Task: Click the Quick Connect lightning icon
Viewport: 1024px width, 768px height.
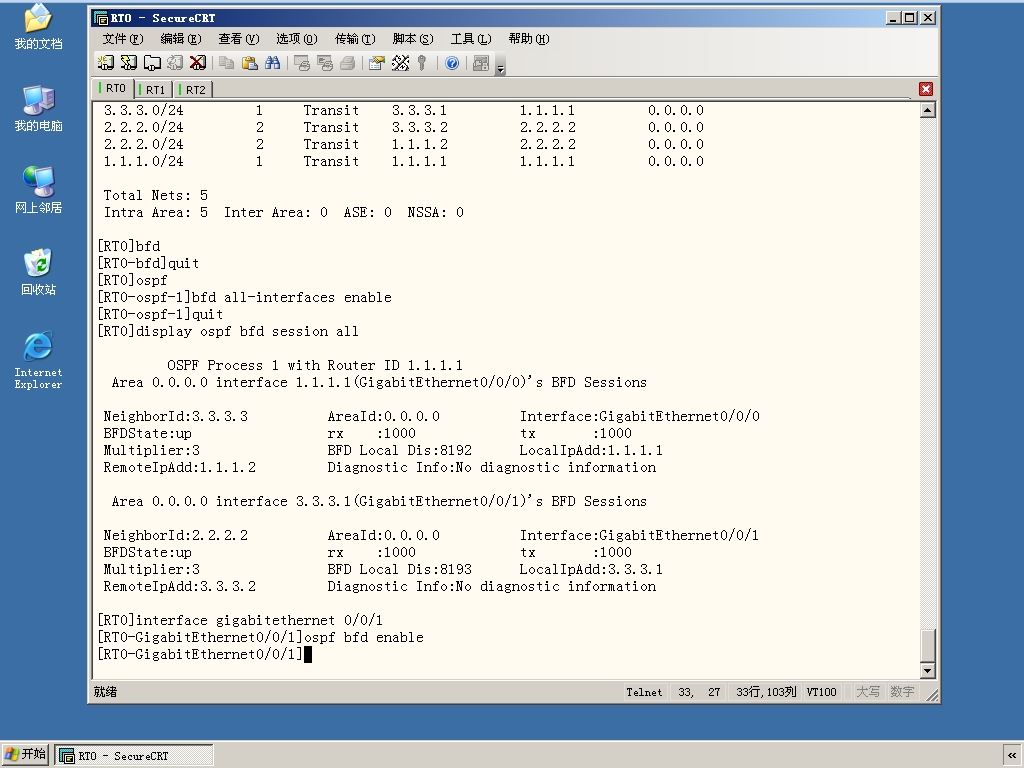Action: (129, 63)
